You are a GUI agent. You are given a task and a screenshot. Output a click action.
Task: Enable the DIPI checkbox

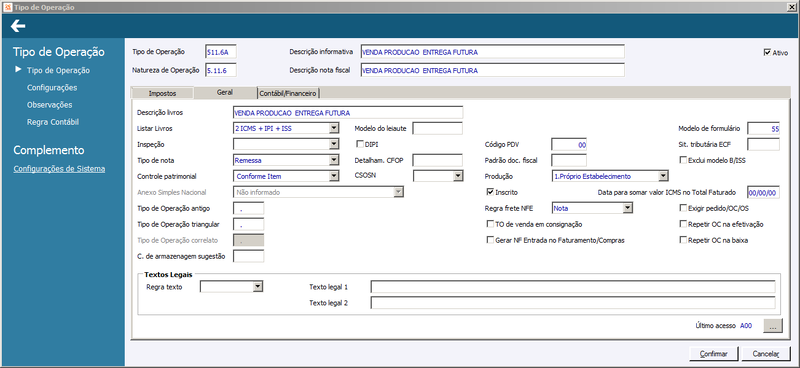coord(360,144)
